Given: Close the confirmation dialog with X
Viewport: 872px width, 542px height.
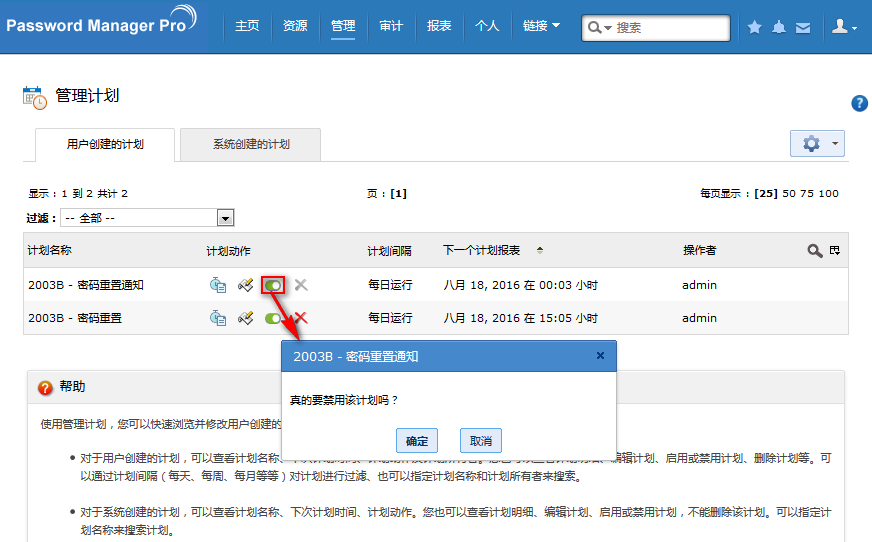Looking at the screenshot, I should [600, 355].
